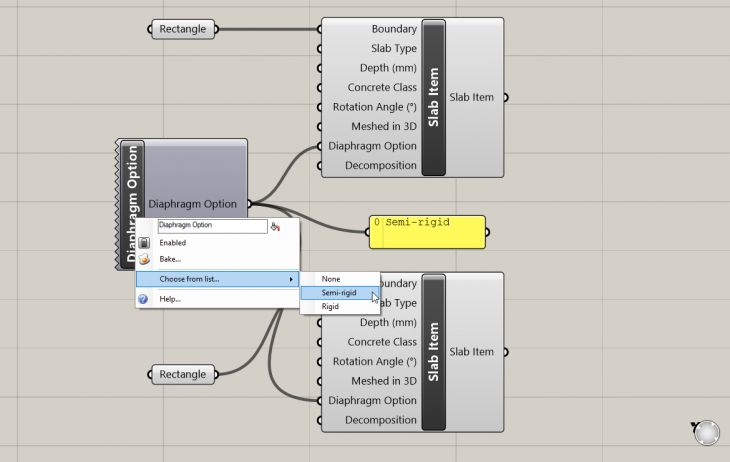Click bottom Rotation Angle input
Image resolution: width=730 pixels, height=462 pixels.
374,361
